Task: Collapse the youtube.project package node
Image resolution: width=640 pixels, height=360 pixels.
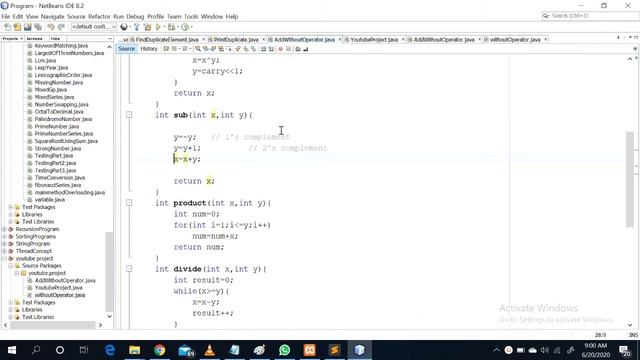Action: (17, 273)
